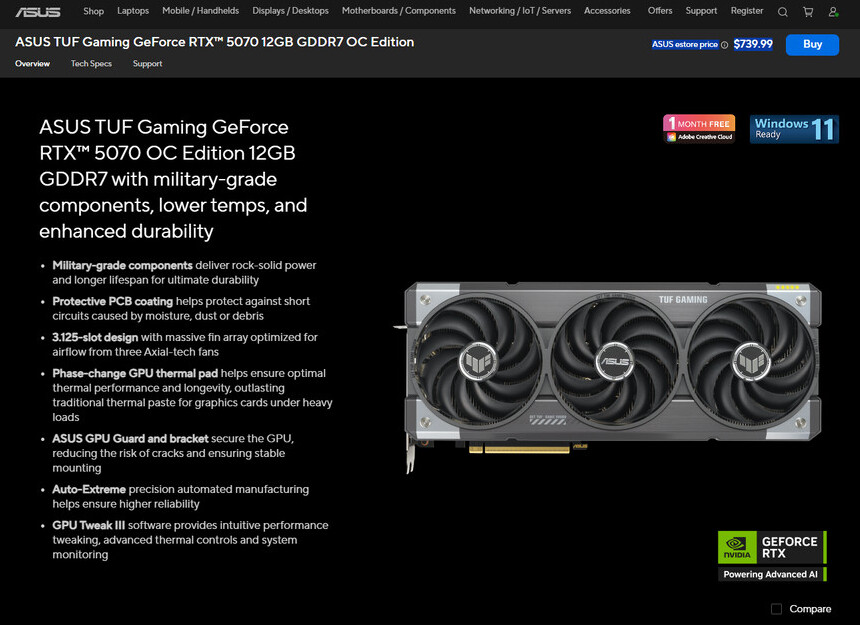Click the ASUS logo in the header

pyautogui.click(x=38, y=12)
